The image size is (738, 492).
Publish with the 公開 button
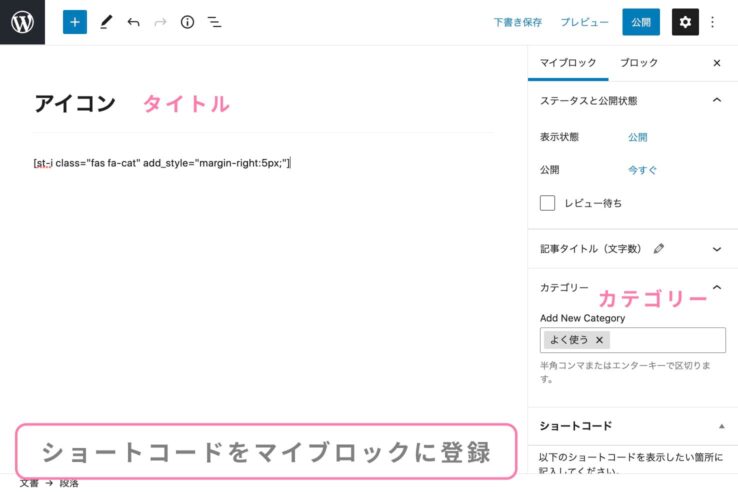point(641,22)
